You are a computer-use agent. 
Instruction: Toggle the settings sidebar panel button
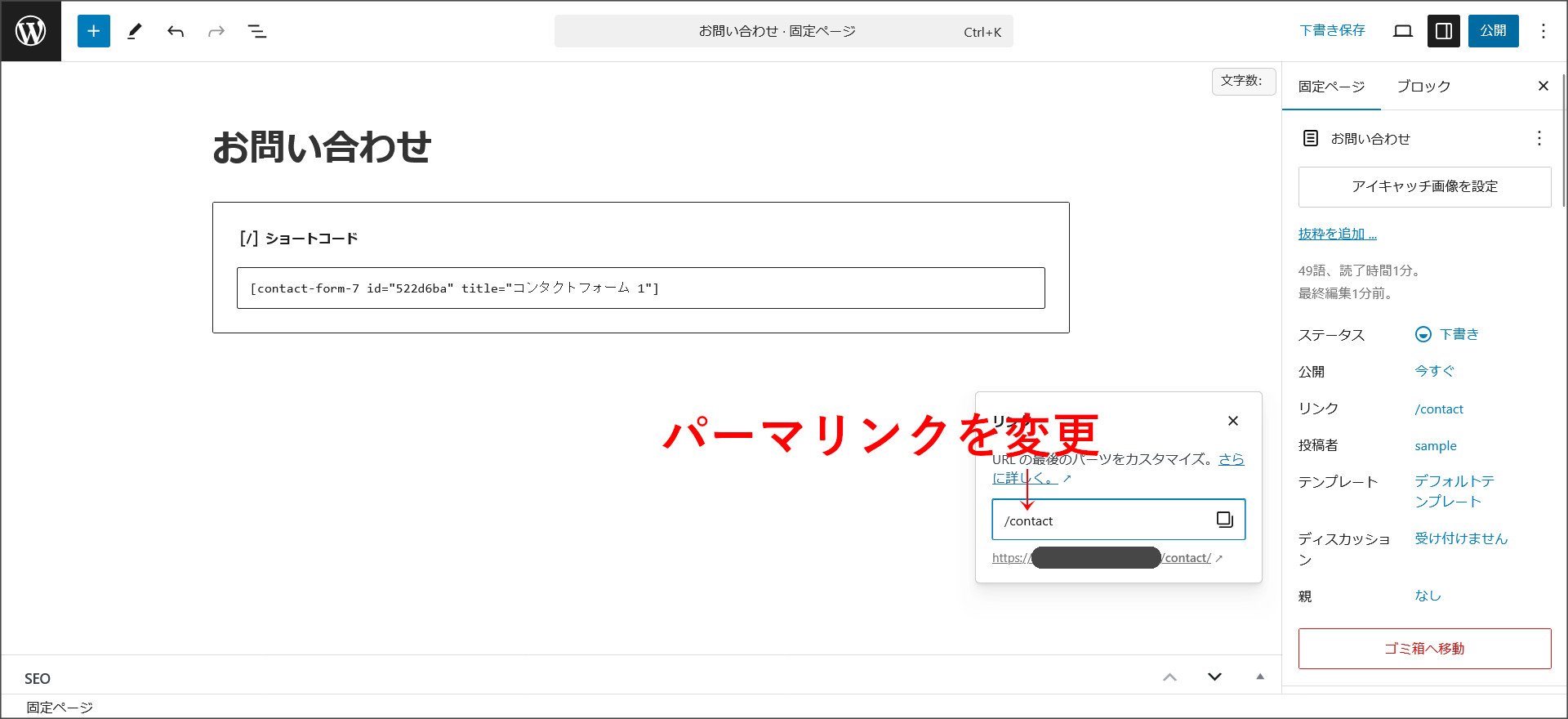[x=1443, y=31]
